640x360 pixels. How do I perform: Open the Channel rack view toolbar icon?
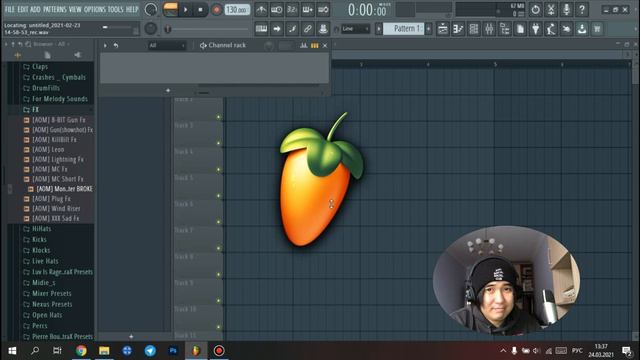(x=473, y=29)
